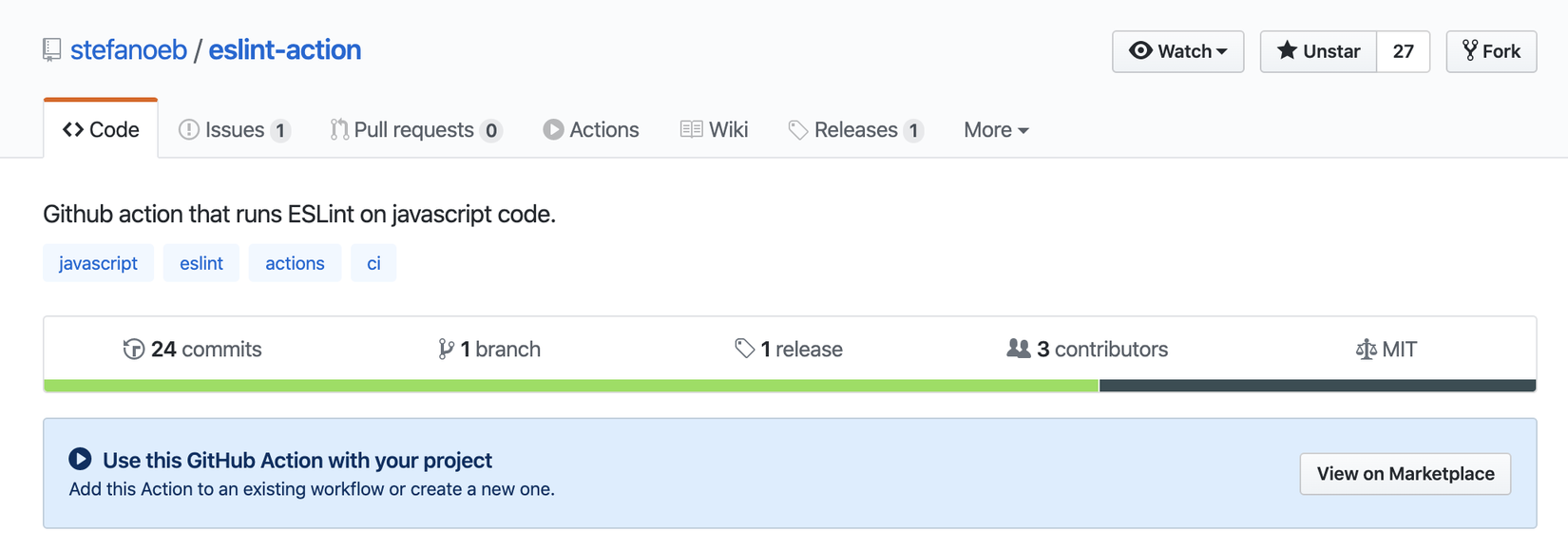Click the green section of language bar

coord(570,386)
